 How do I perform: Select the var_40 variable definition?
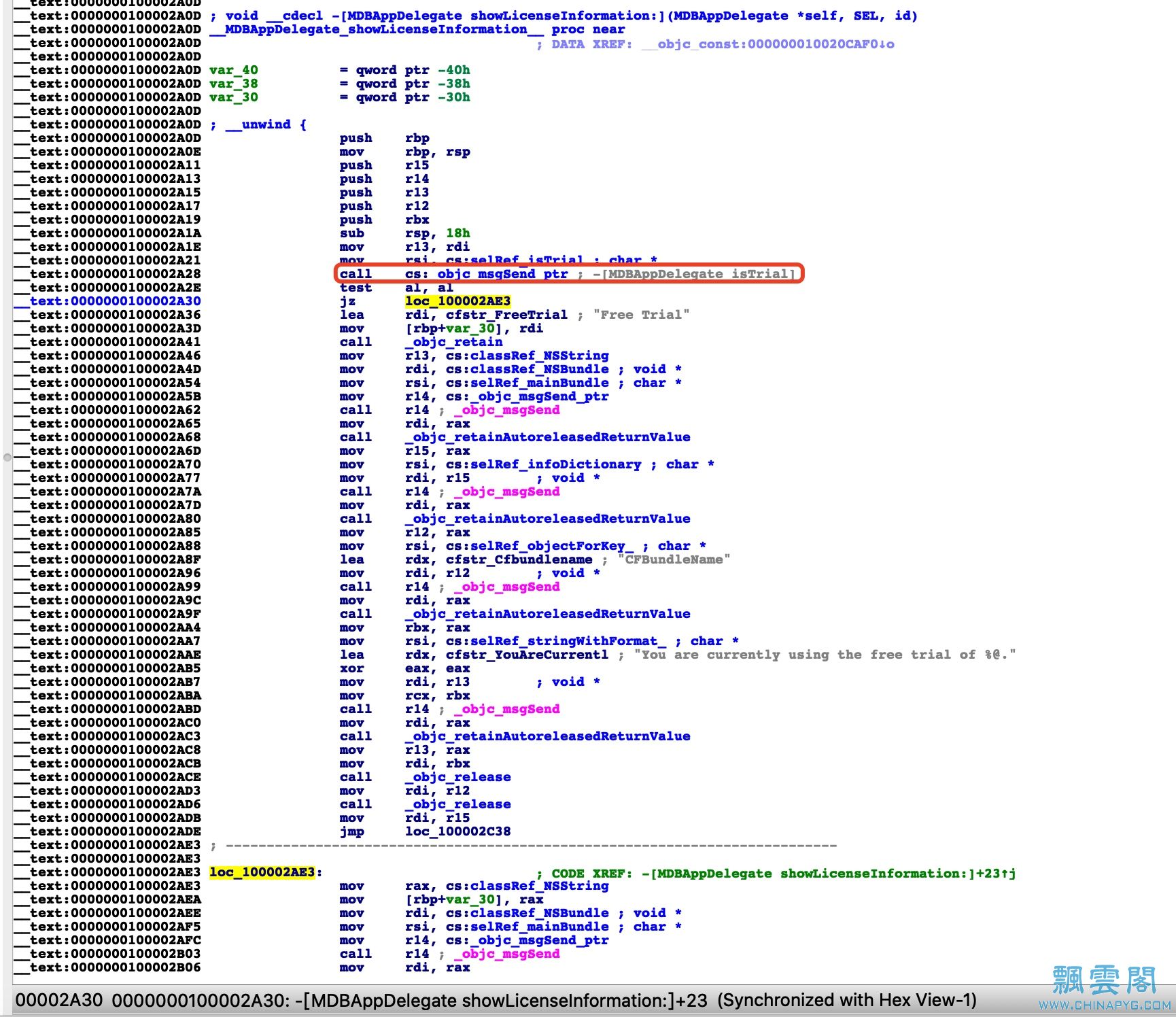[233, 70]
